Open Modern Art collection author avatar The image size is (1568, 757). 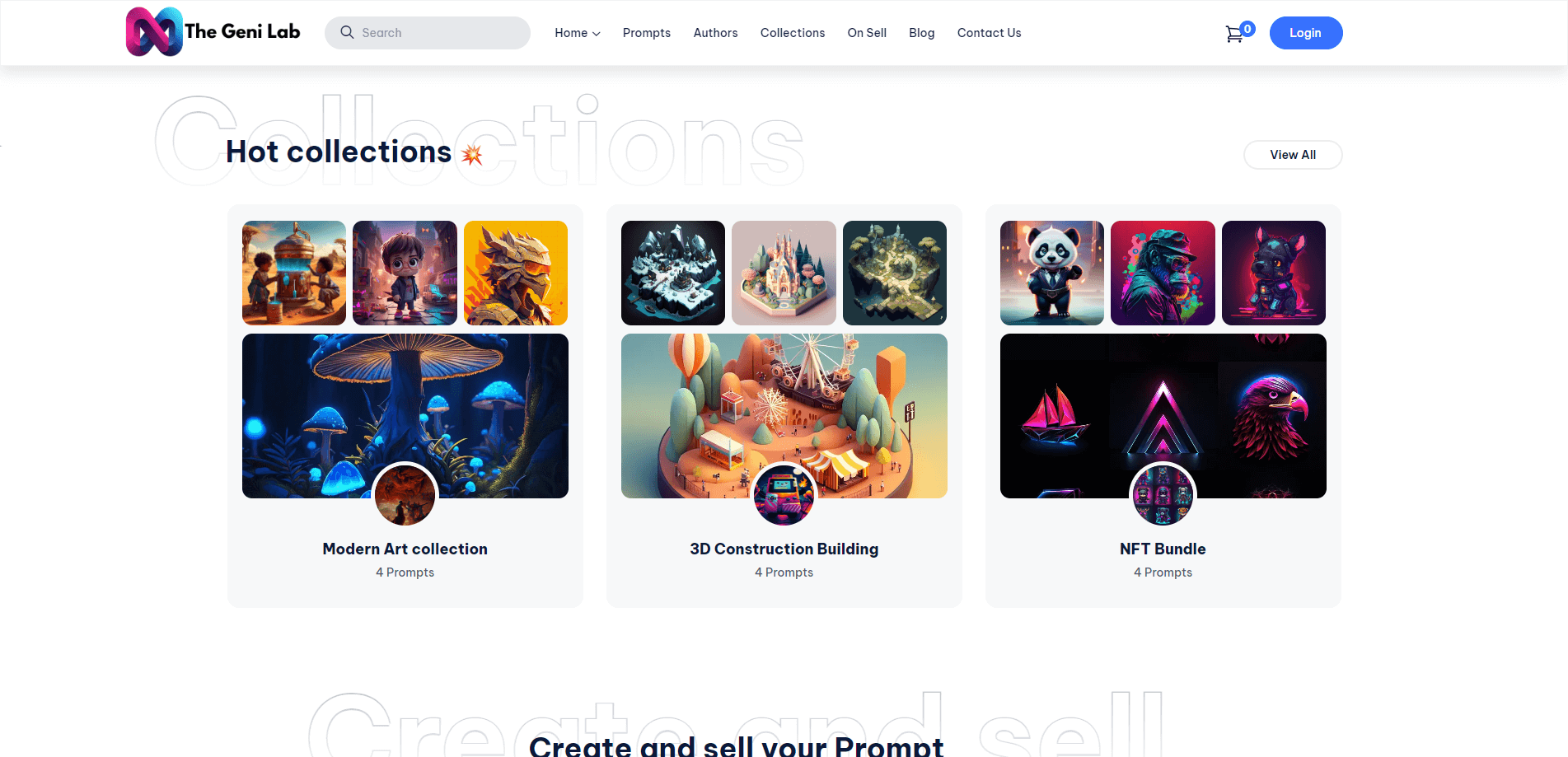coord(405,495)
